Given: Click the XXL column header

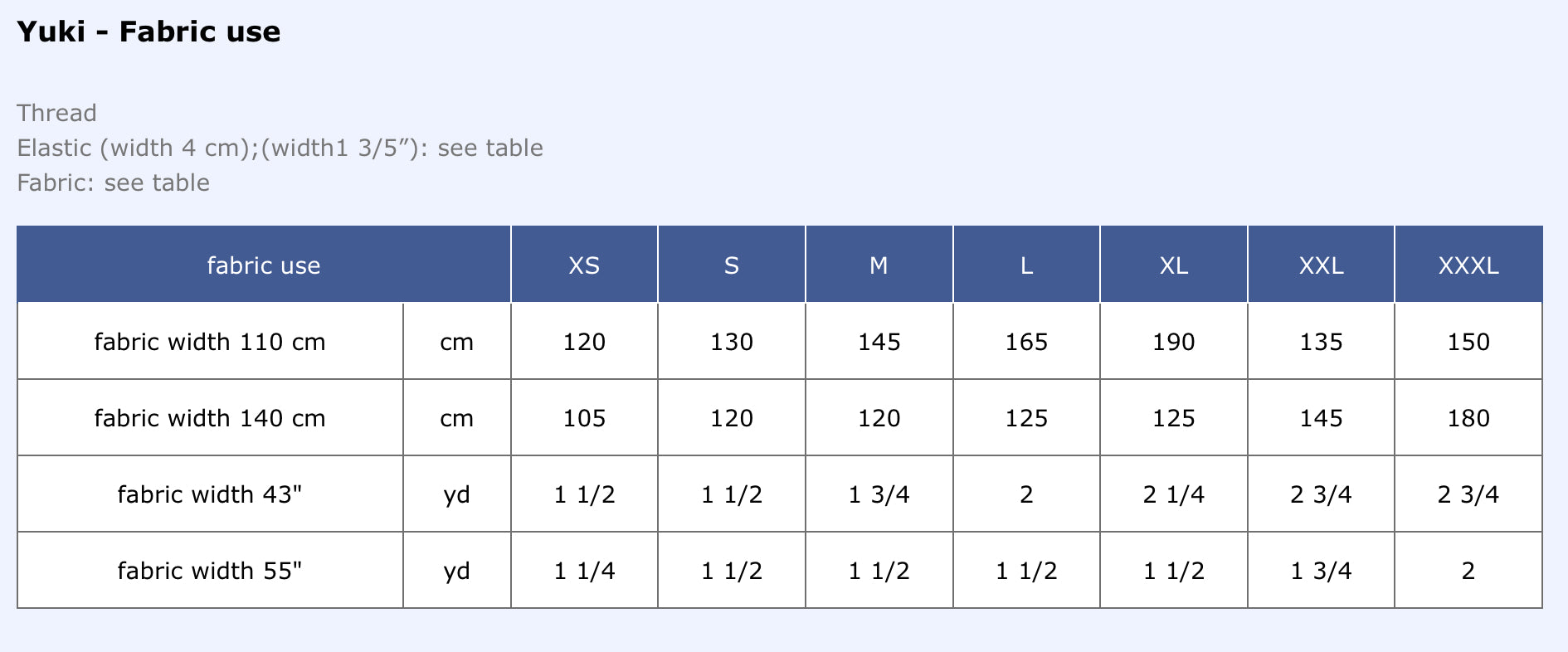Looking at the screenshot, I should point(1321,265).
